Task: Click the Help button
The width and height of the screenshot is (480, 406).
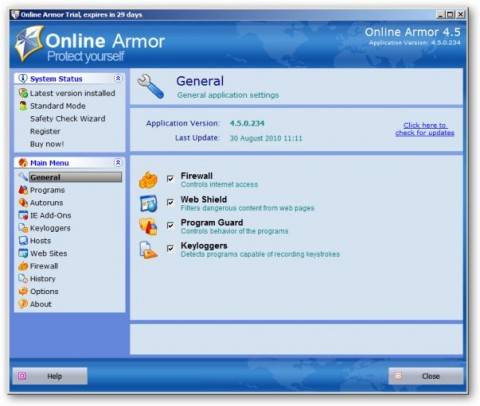Action: click(50, 376)
